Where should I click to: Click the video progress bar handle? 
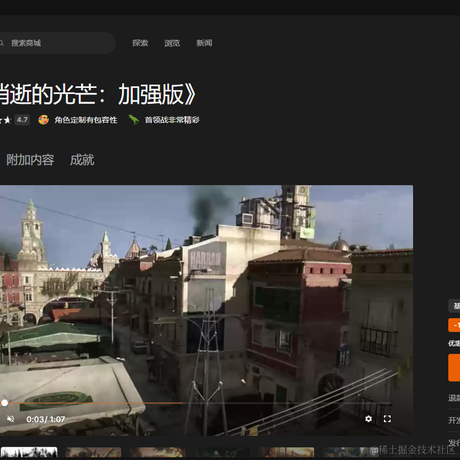pyautogui.click(x=4, y=403)
